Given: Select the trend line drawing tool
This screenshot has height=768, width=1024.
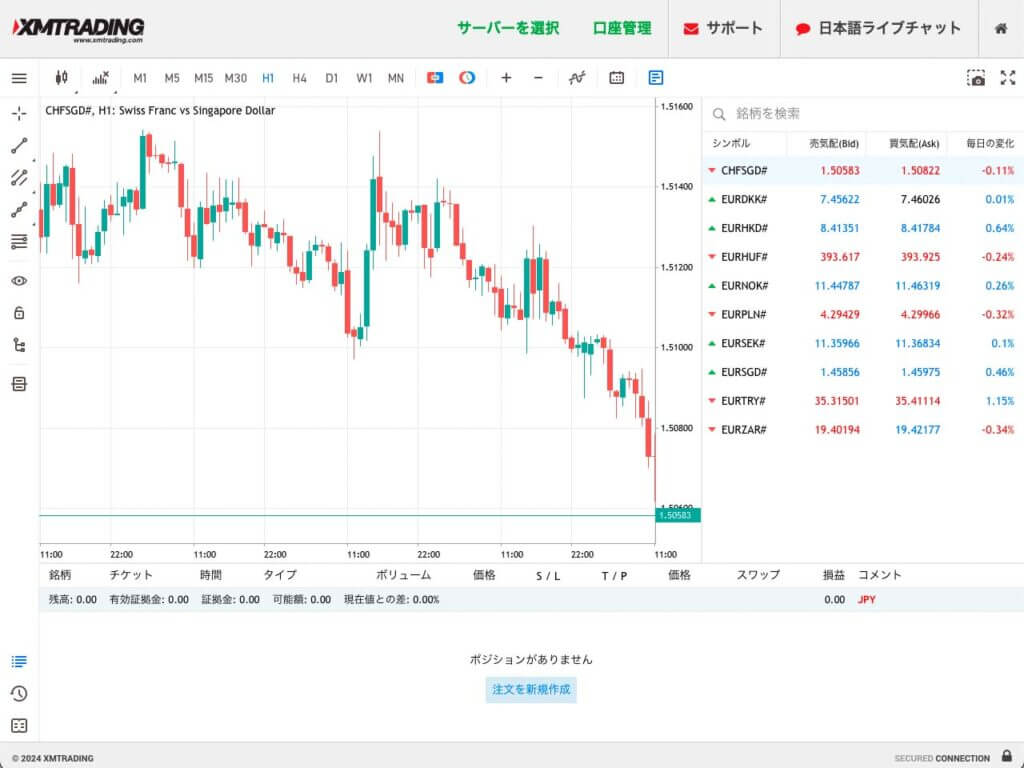Looking at the screenshot, I should click(19, 146).
